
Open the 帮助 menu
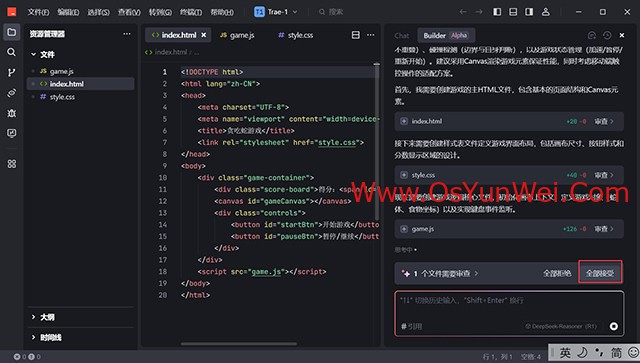[222, 12]
